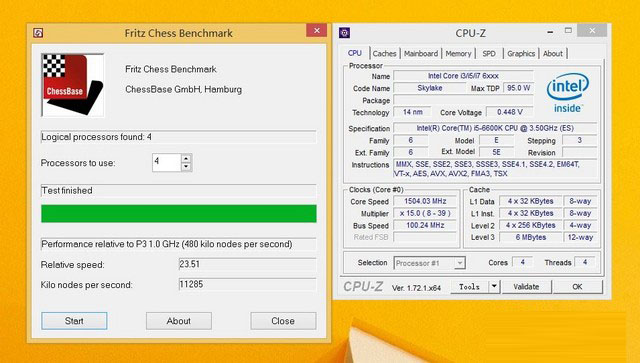This screenshot has height=363, width=640.
Task: Click the performance relative to P3 1.0 GHz text
Action: 167,244
